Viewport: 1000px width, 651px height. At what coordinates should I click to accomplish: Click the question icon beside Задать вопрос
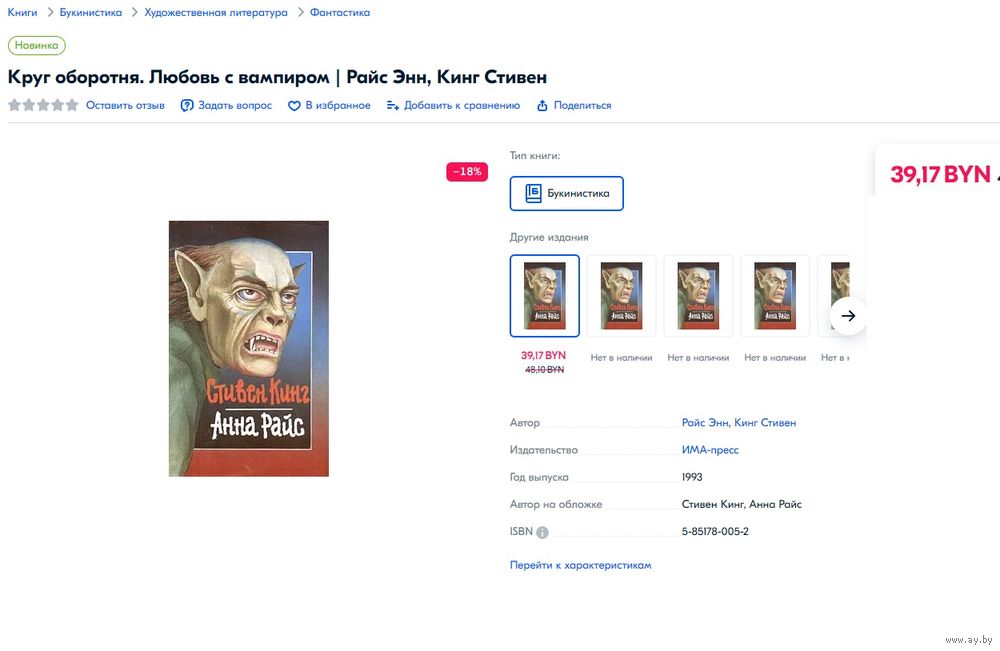click(x=187, y=106)
